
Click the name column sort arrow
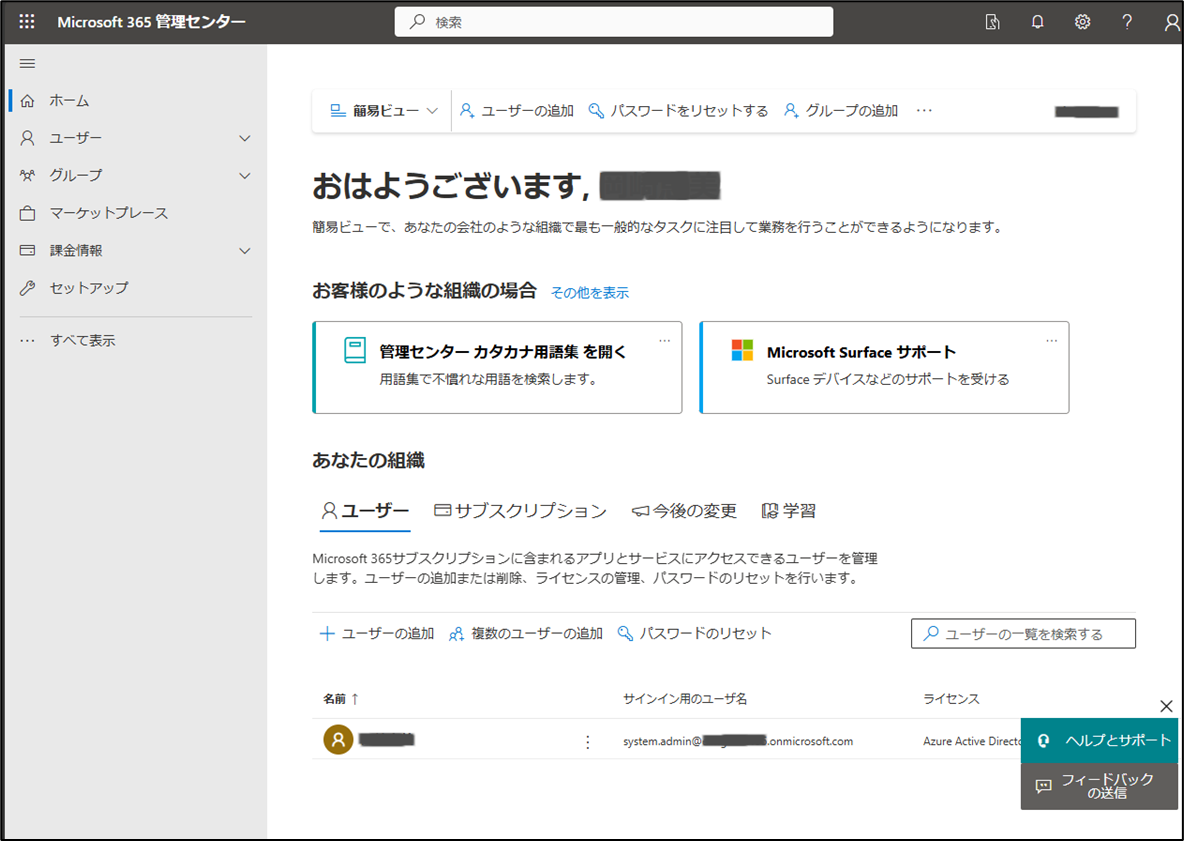tap(355, 699)
